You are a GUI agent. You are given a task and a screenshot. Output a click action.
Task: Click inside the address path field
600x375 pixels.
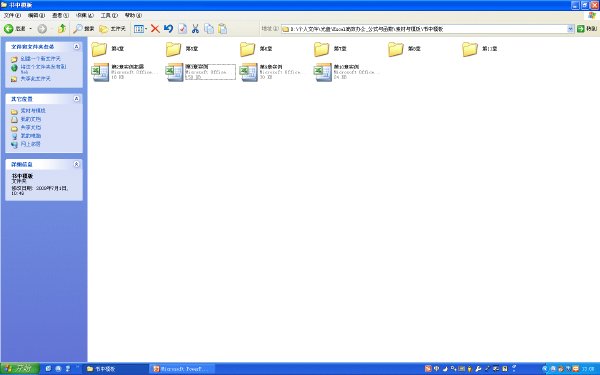pyautogui.click(x=424, y=29)
